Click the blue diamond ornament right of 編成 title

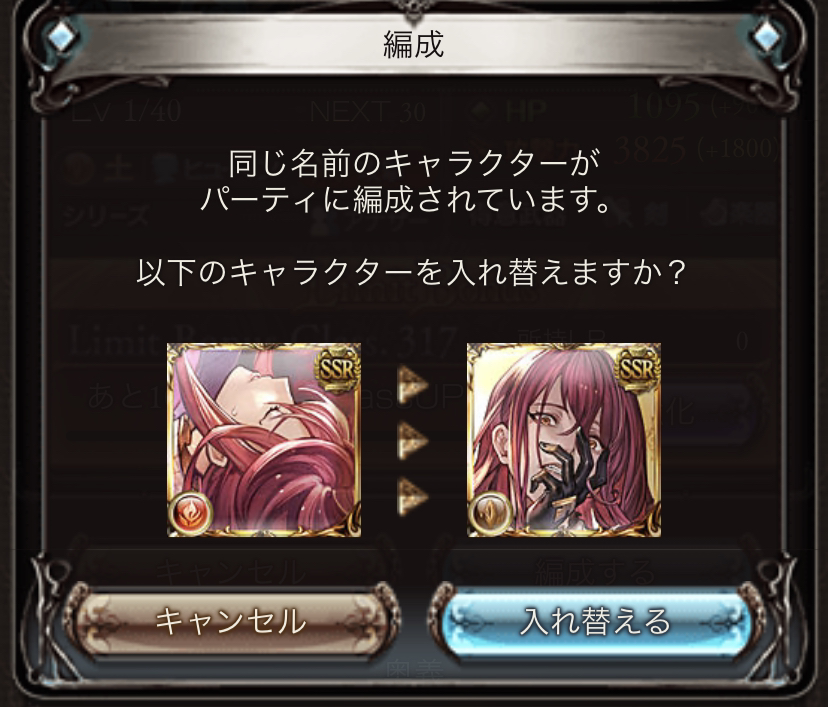(767, 37)
